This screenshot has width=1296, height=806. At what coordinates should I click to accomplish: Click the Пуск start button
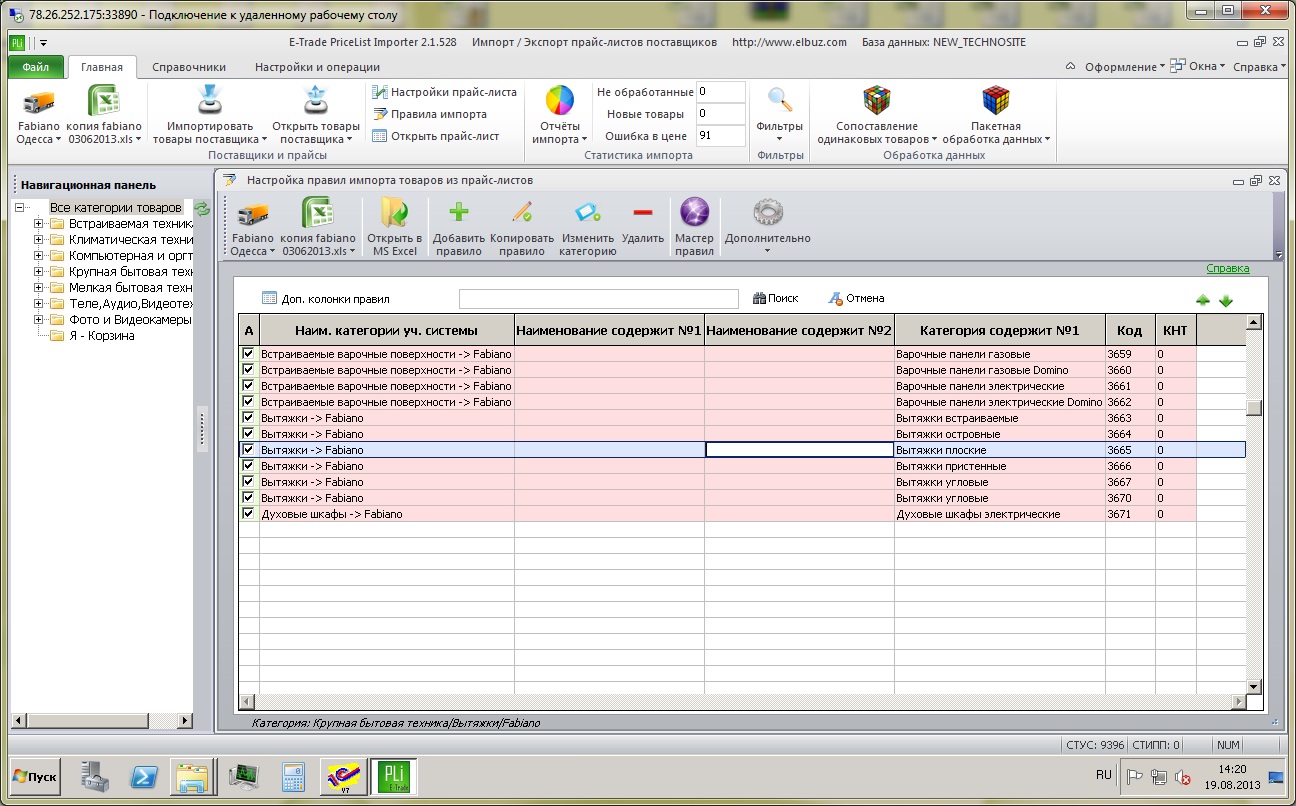35,776
